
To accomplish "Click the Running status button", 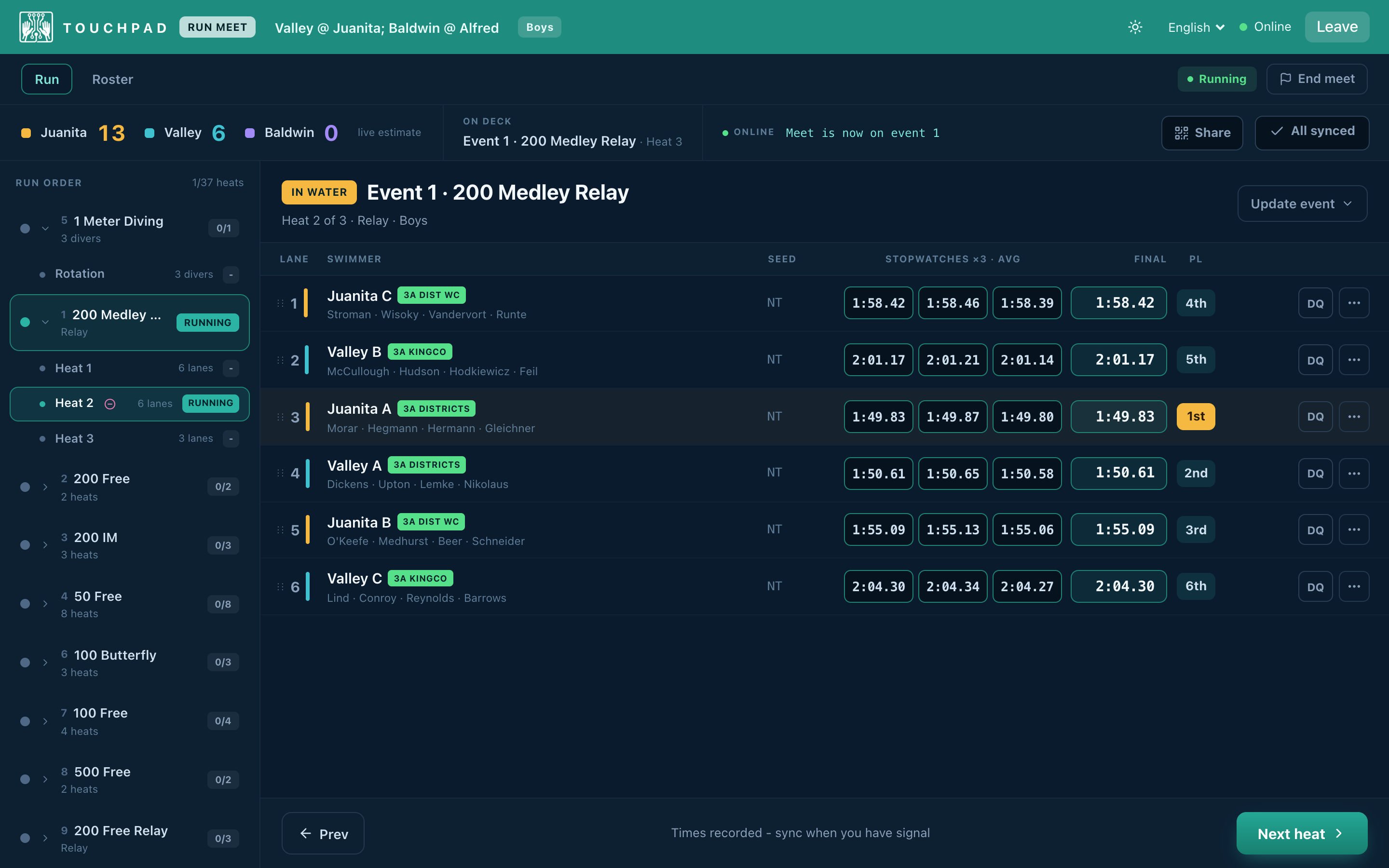I will click(x=1217, y=79).
